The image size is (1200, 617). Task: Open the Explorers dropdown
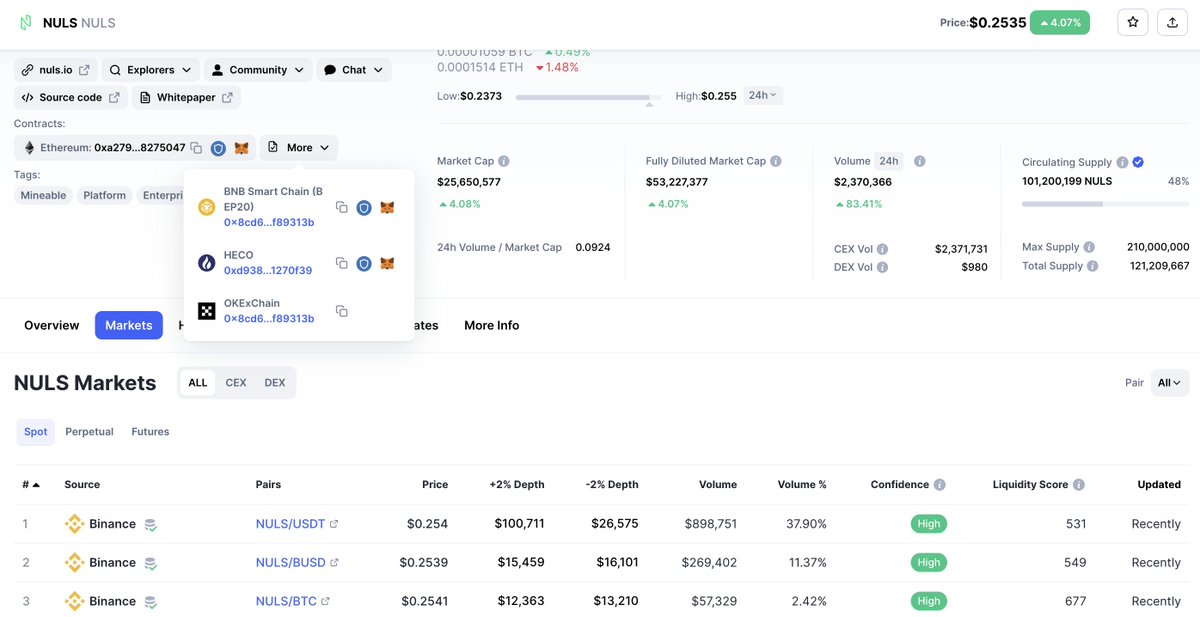[x=149, y=70]
